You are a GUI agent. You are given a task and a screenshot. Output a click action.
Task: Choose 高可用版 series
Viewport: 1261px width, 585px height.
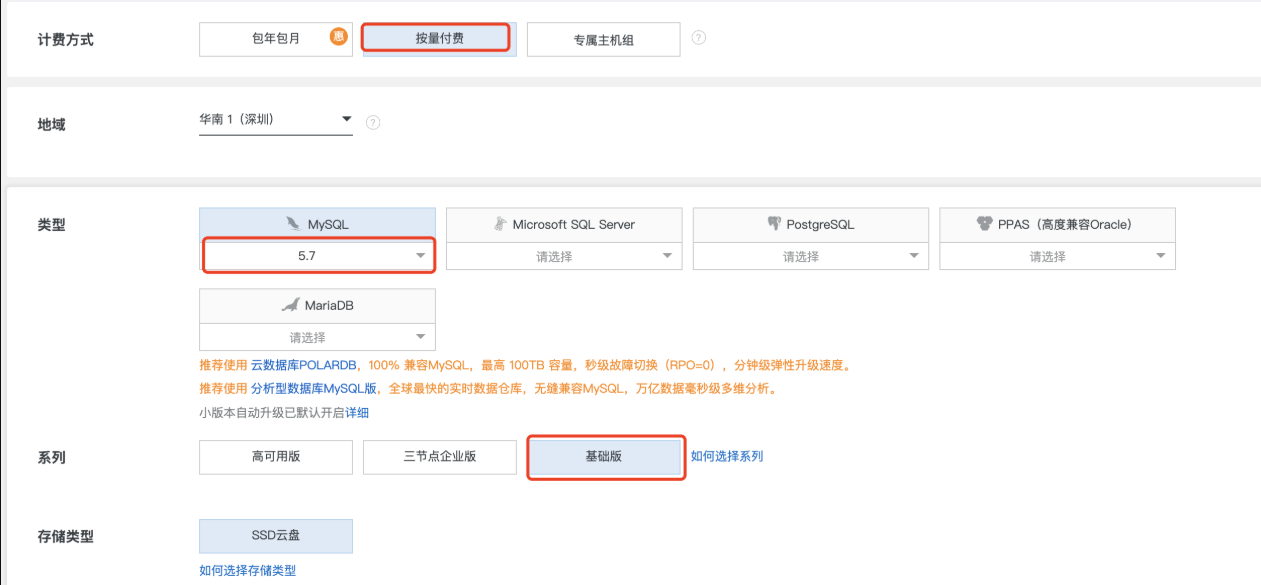(276, 456)
